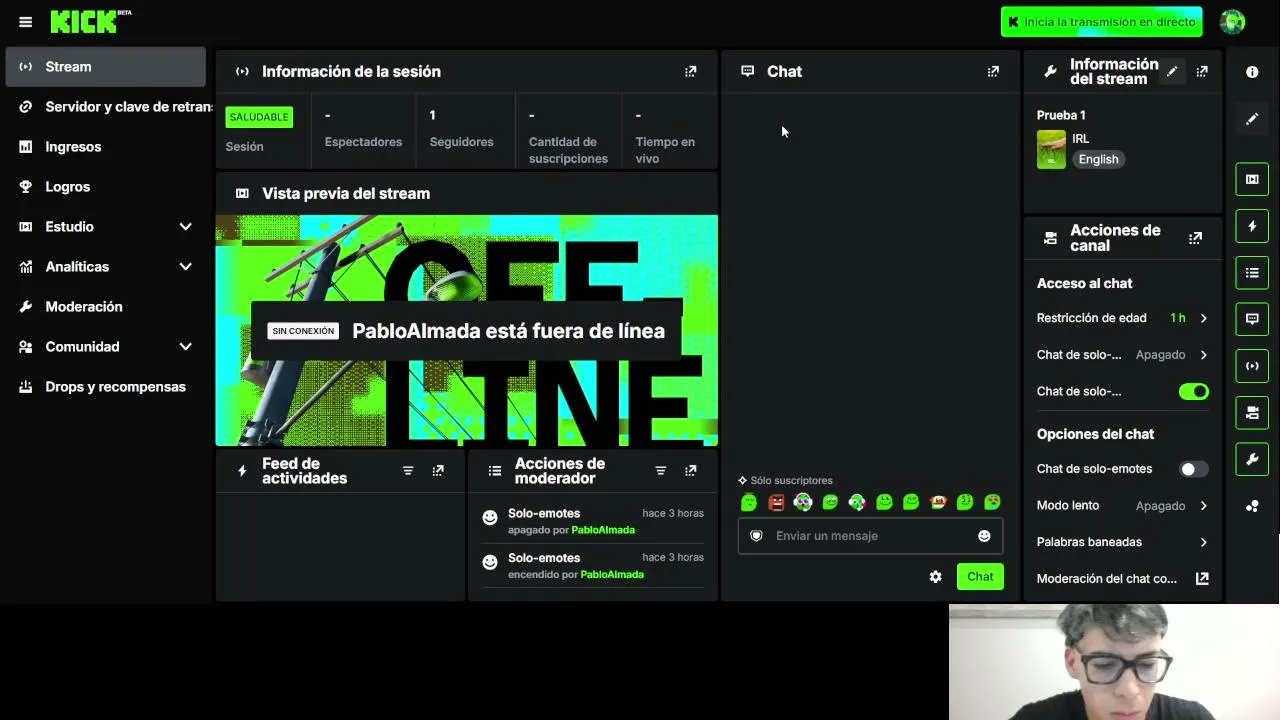Select Stream in the sidebar
The width and height of the screenshot is (1280, 720).
106,67
